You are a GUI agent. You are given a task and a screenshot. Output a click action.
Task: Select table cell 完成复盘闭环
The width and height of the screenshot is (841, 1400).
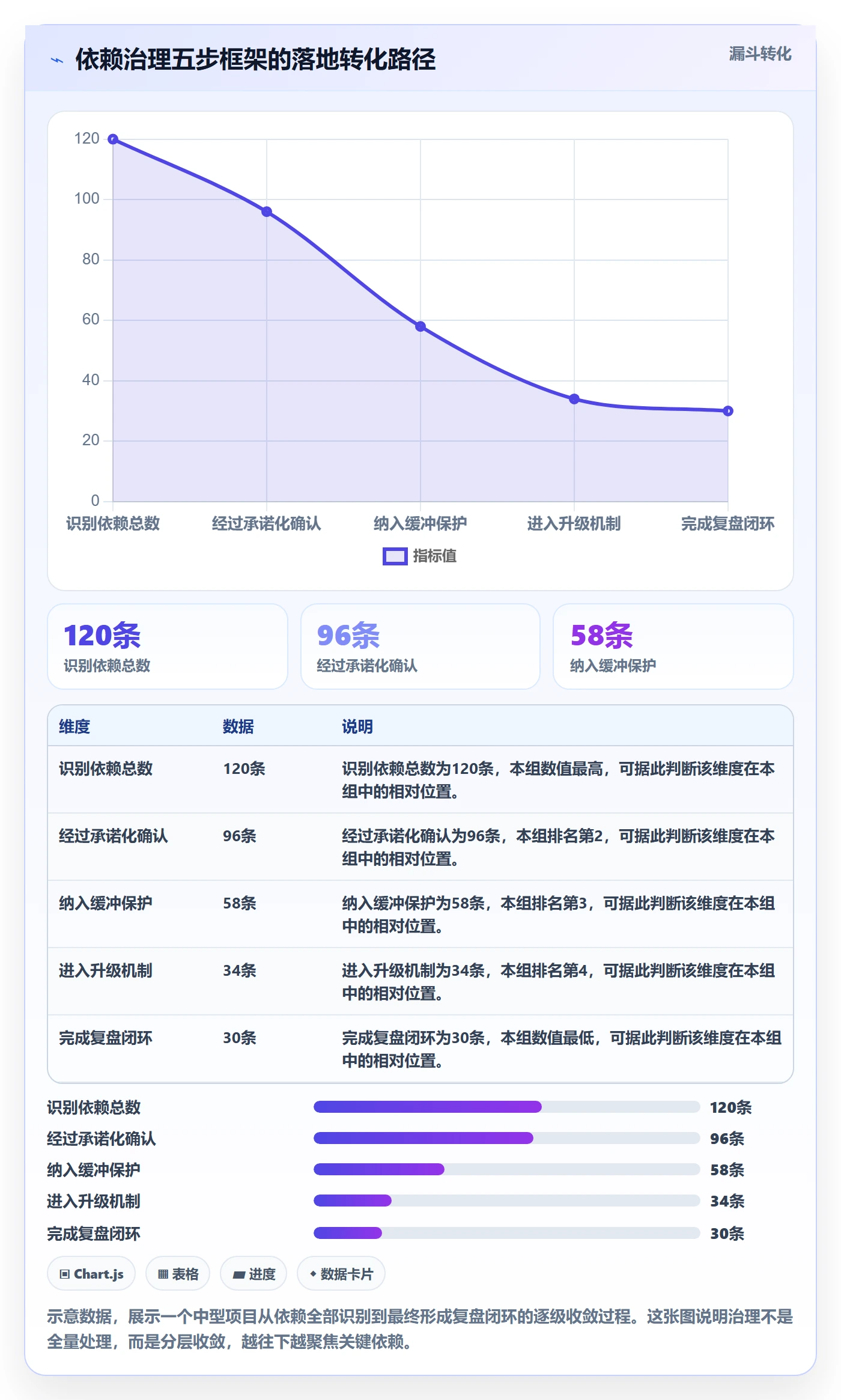click(106, 1038)
